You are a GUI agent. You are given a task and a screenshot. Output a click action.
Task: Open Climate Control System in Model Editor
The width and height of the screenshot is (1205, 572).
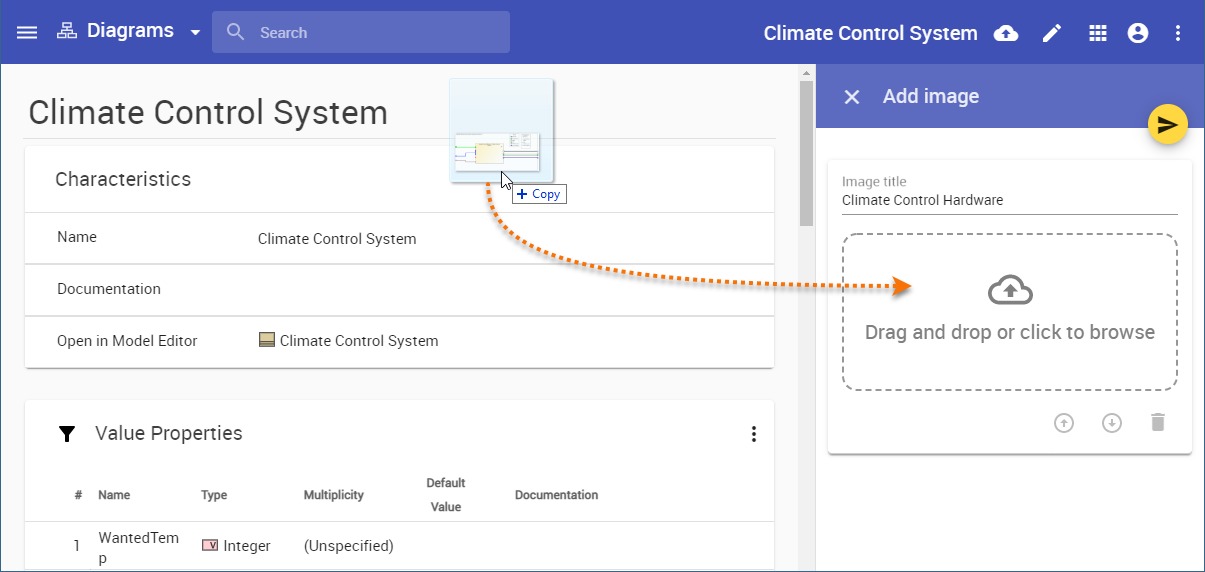coord(358,341)
